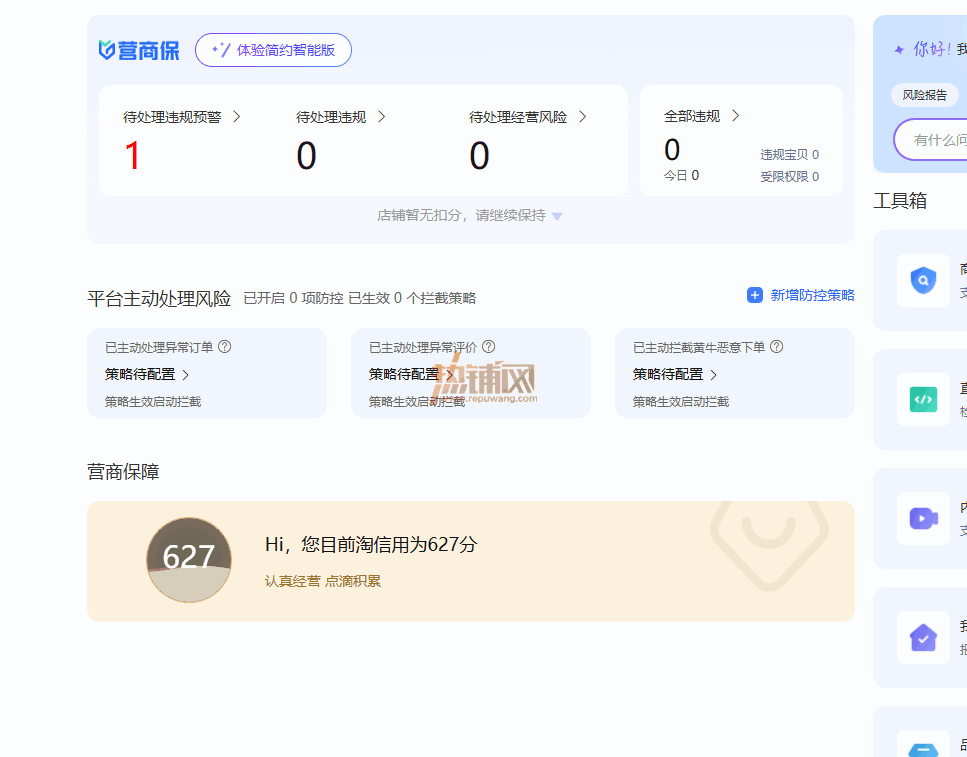Open the blue shield search tool icon
This screenshot has width=967, height=757.
pyautogui.click(x=923, y=281)
